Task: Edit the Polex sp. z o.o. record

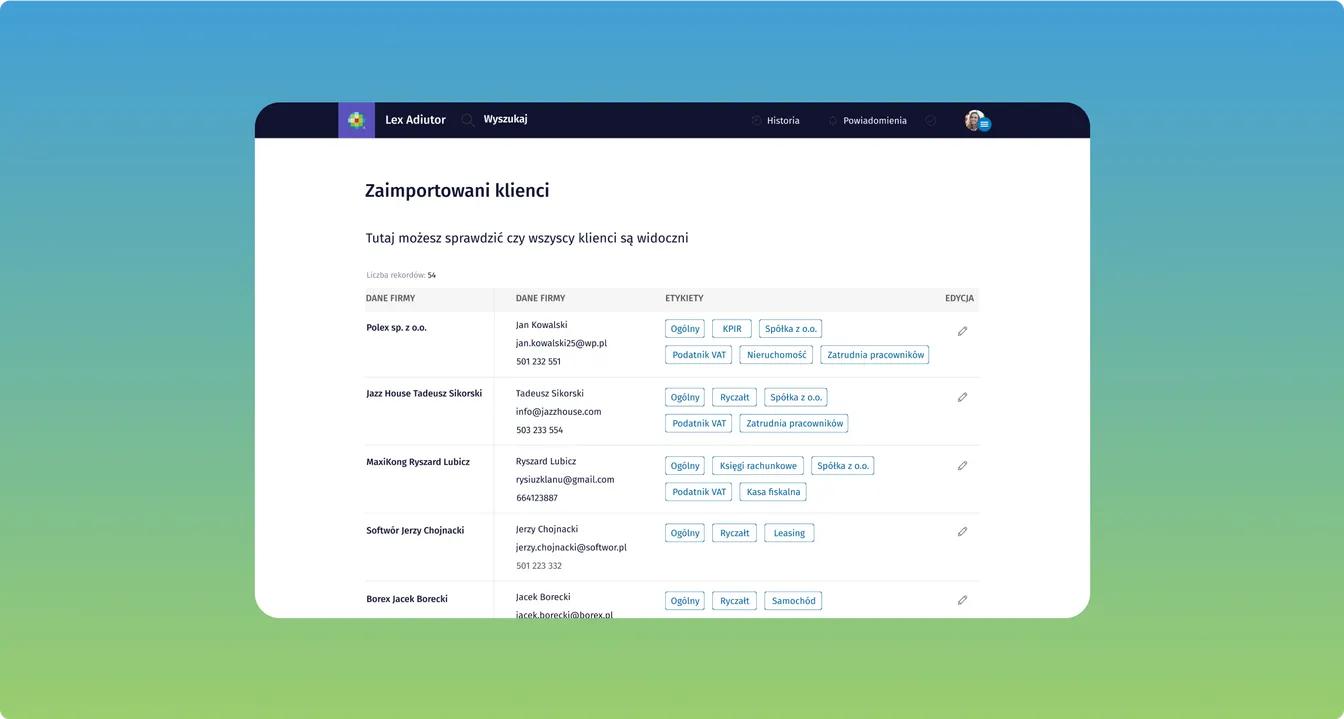Action: click(962, 331)
